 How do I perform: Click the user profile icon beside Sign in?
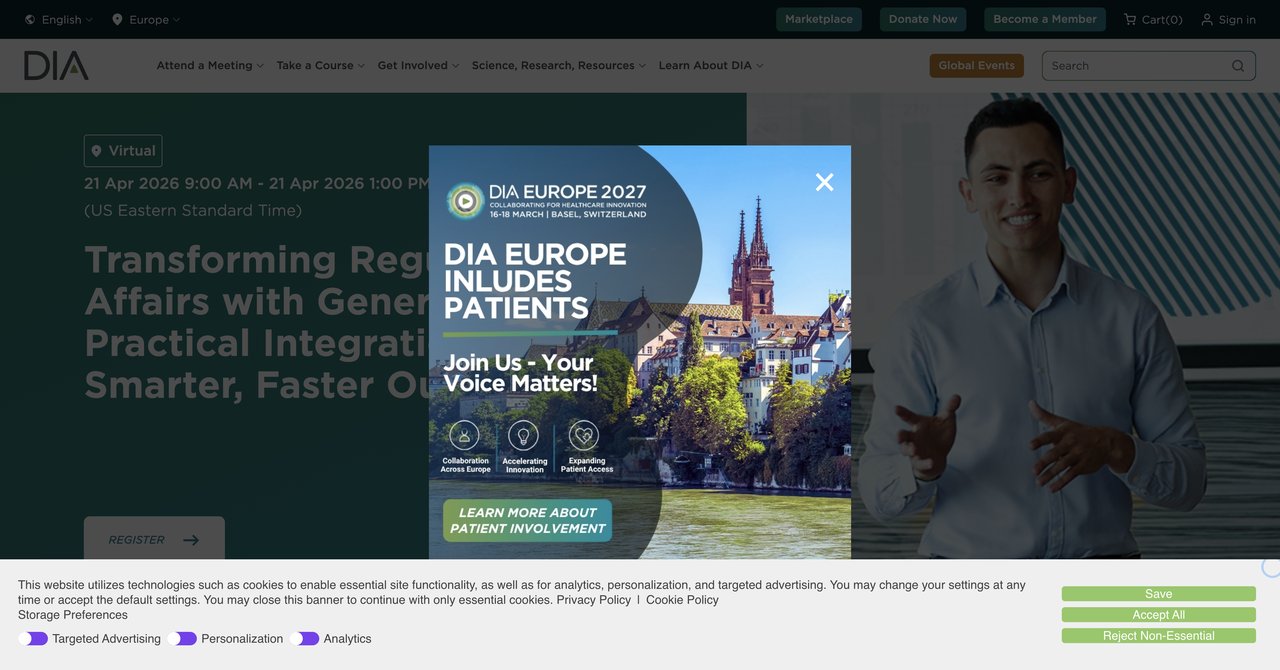[x=1207, y=19]
